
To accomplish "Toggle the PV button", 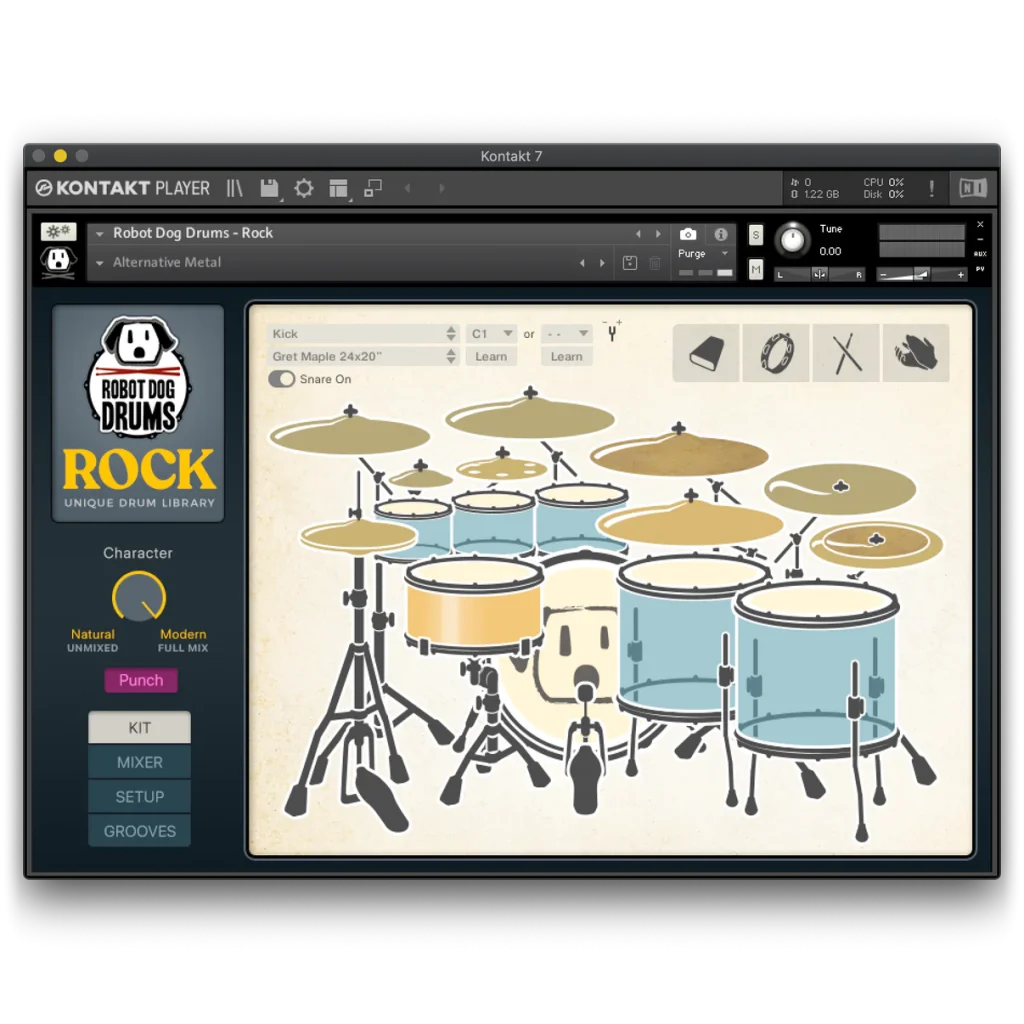I will click(980, 268).
